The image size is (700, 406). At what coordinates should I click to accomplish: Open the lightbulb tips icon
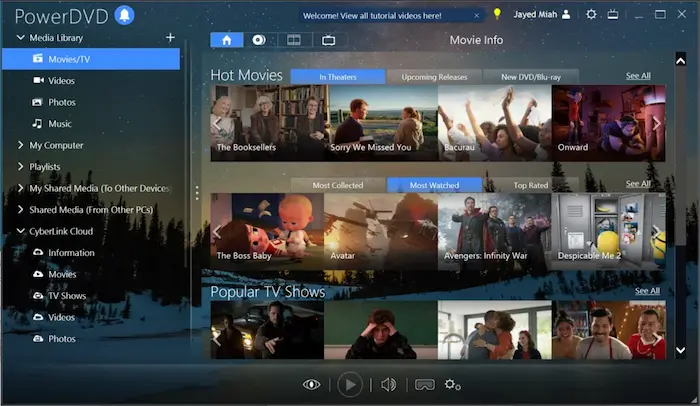[x=497, y=15]
